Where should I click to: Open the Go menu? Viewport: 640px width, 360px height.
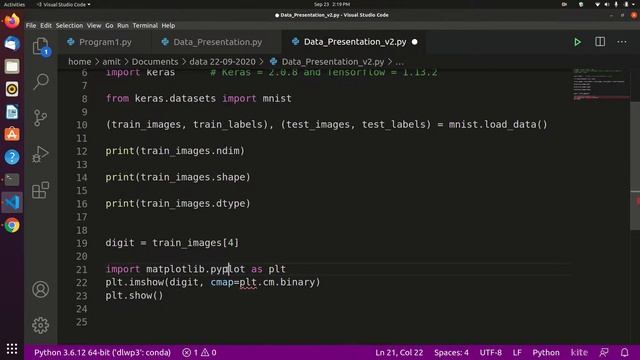(109, 25)
